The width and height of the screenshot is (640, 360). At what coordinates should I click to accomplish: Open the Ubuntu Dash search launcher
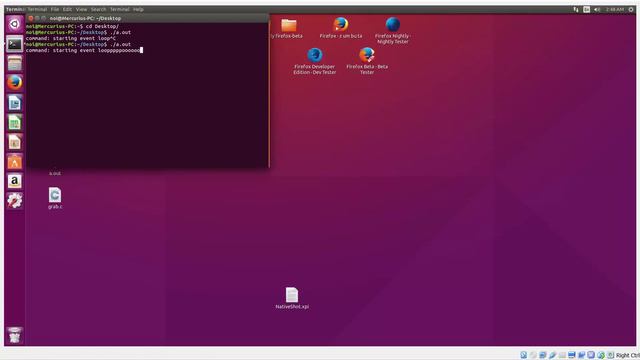pyautogui.click(x=15, y=24)
